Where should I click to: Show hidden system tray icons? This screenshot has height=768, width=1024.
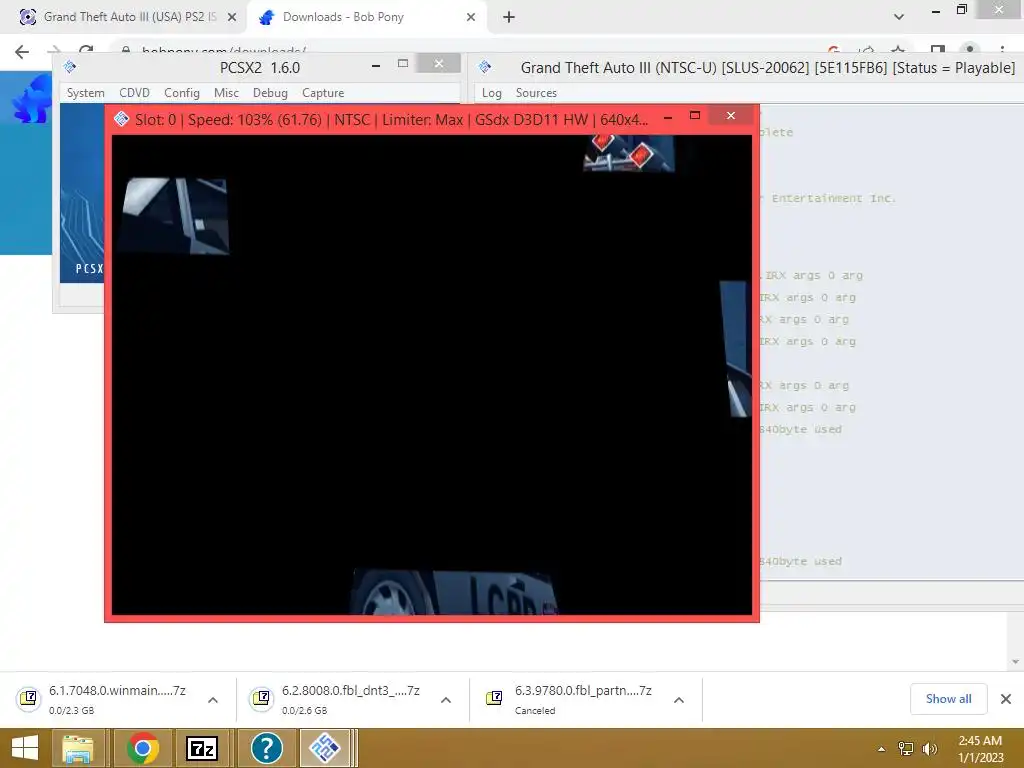coord(881,749)
